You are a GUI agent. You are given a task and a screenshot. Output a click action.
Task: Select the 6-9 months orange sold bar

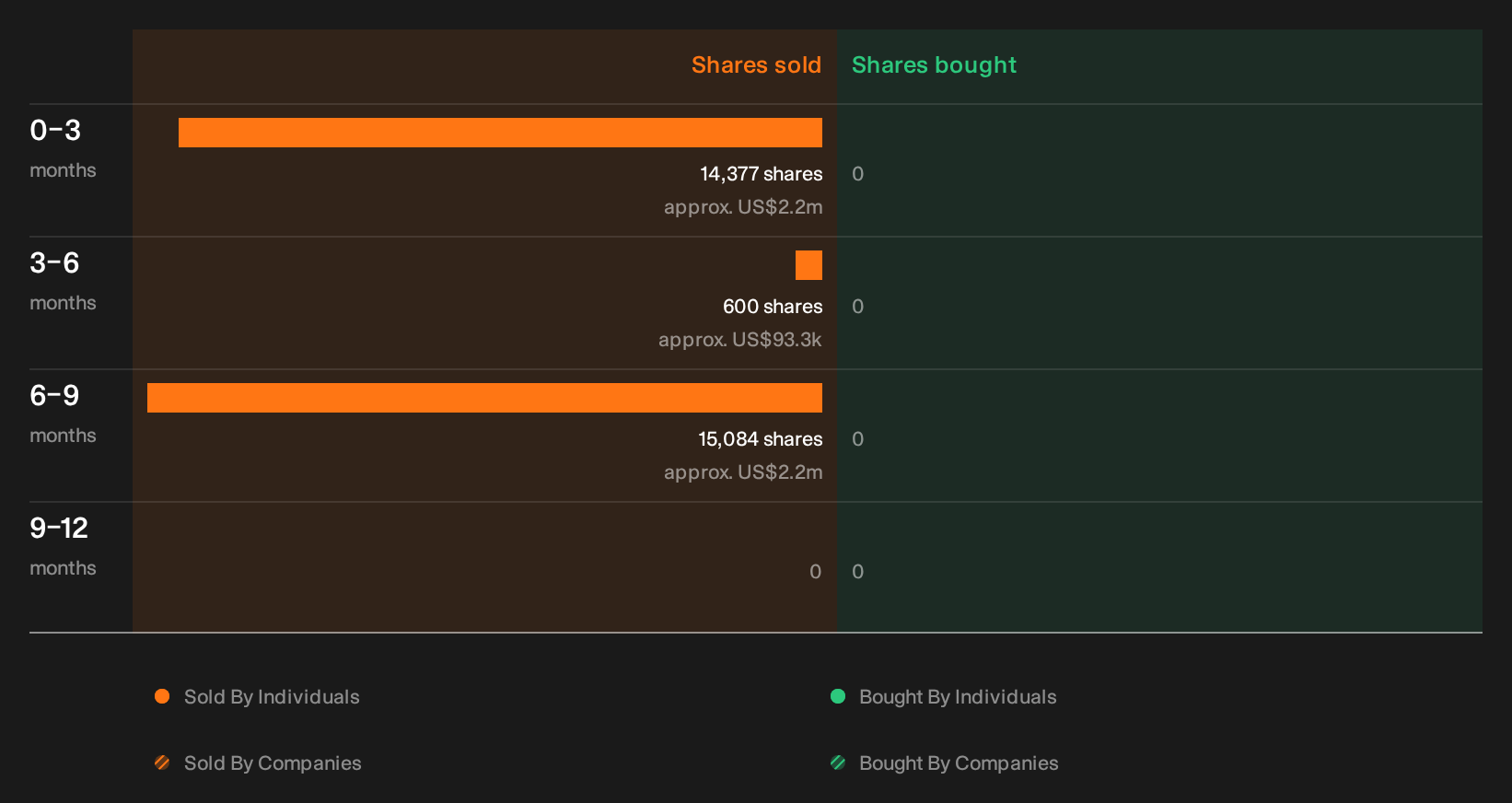[484, 398]
